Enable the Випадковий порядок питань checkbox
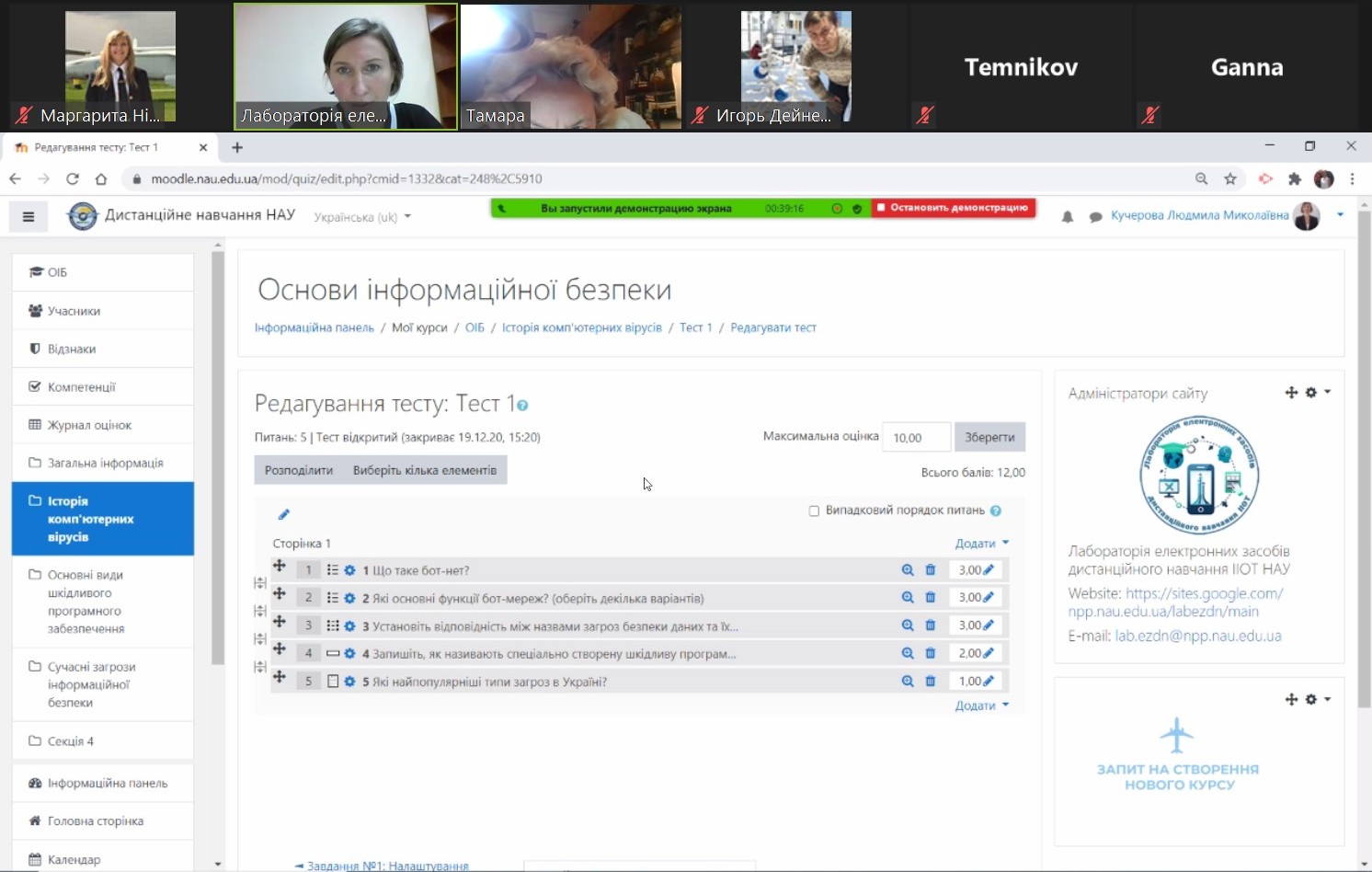Image resolution: width=1372 pixels, height=872 pixels. pos(814,511)
